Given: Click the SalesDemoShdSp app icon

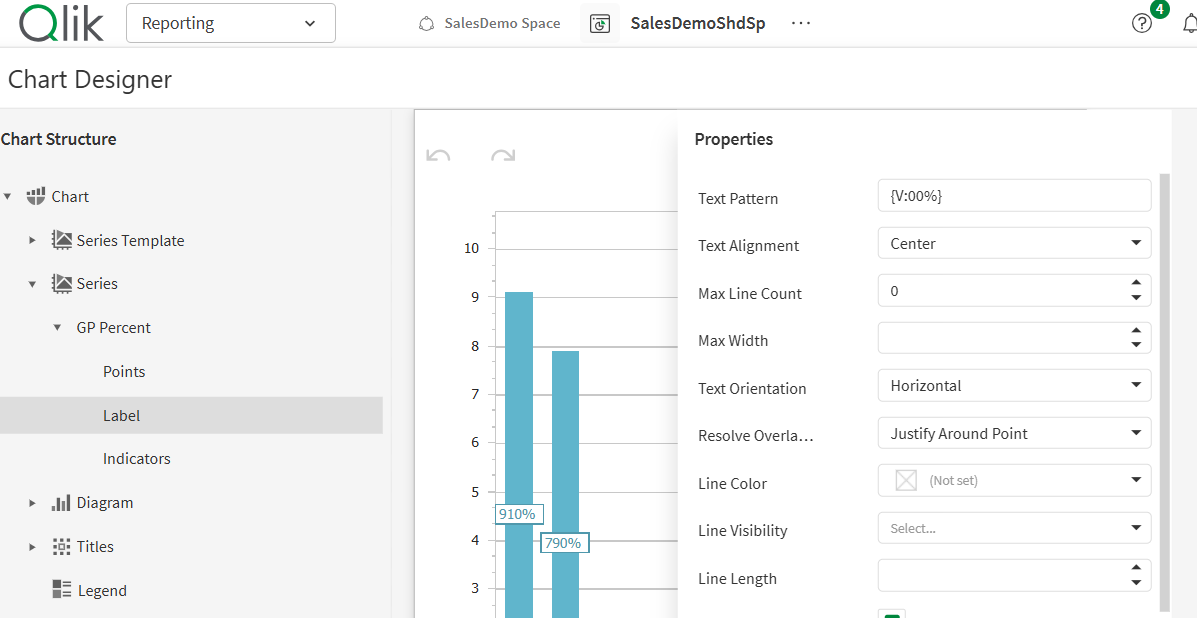Looking at the screenshot, I should click(x=600, y=24).
